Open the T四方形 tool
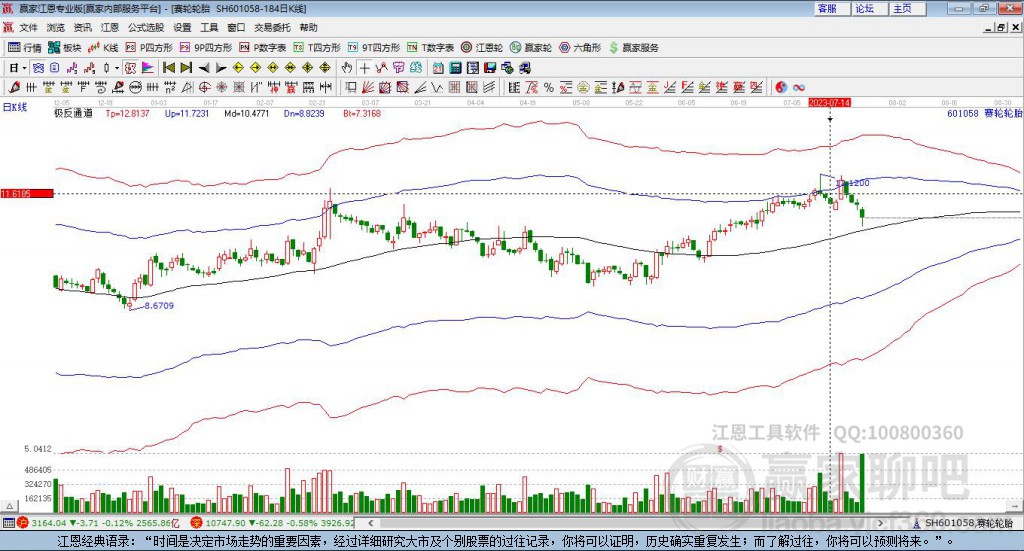Viewport: 1024px width, 551px height. (317, 48)
